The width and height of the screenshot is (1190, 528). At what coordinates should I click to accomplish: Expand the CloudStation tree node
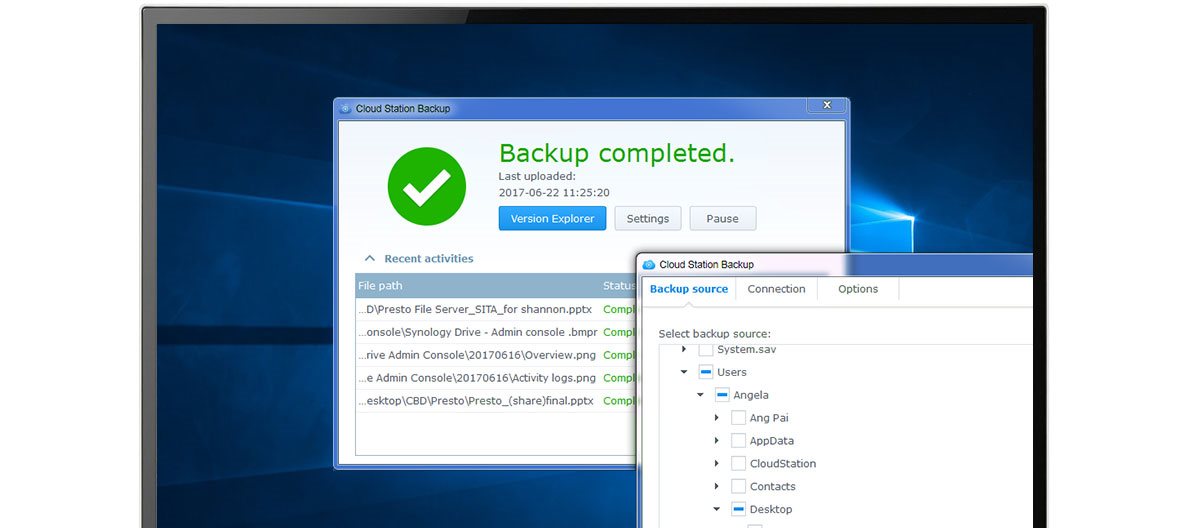click(716, 463)
